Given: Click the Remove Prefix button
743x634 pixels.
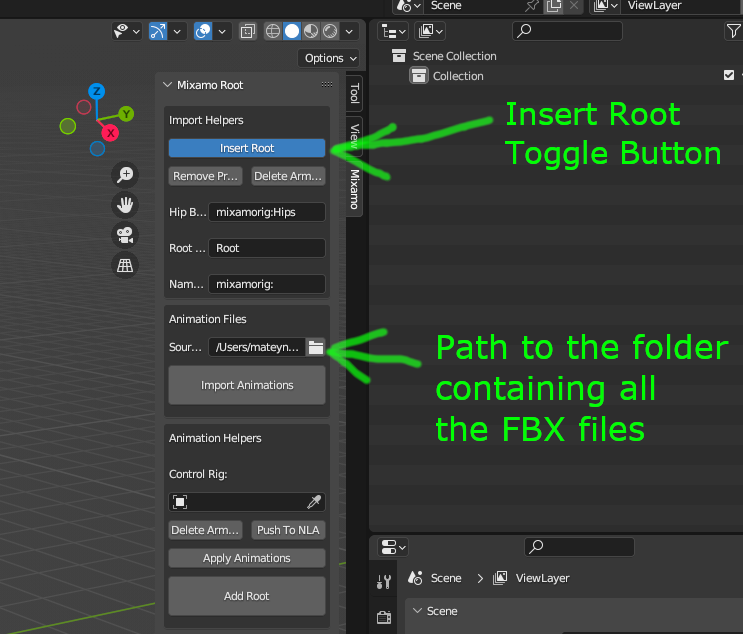Looking at the screenshot, I should [x=205, y=176].
